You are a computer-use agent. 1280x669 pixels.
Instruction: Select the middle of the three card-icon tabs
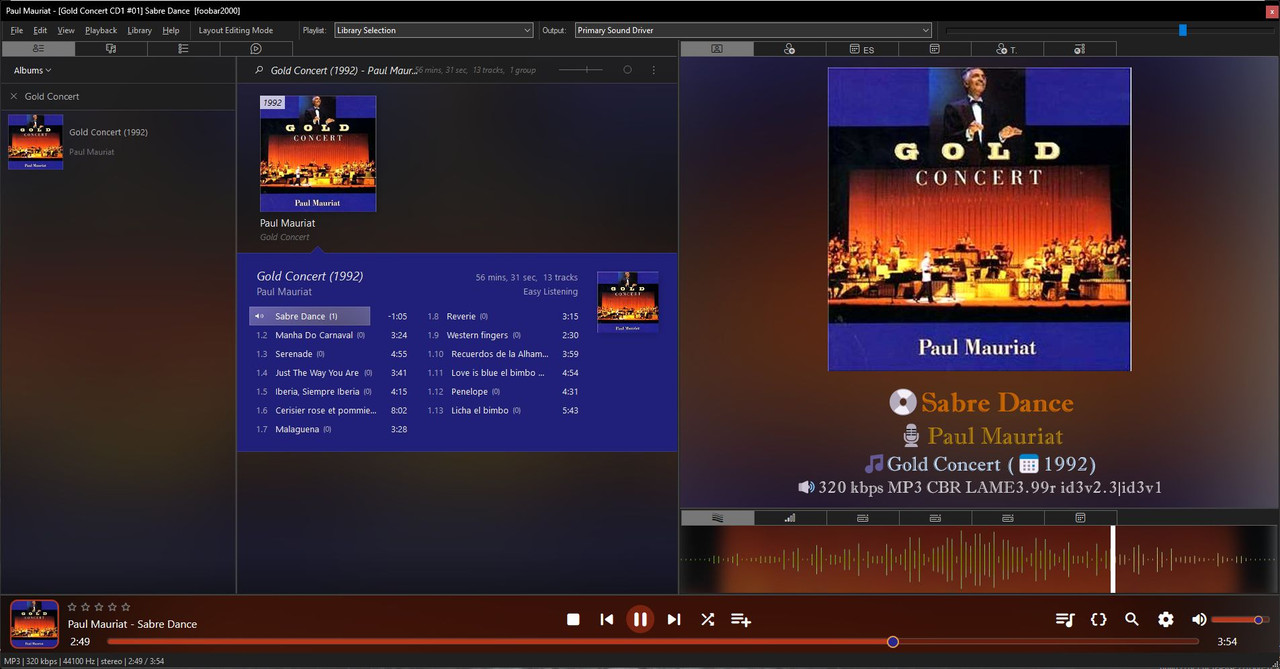pos(935,518)
